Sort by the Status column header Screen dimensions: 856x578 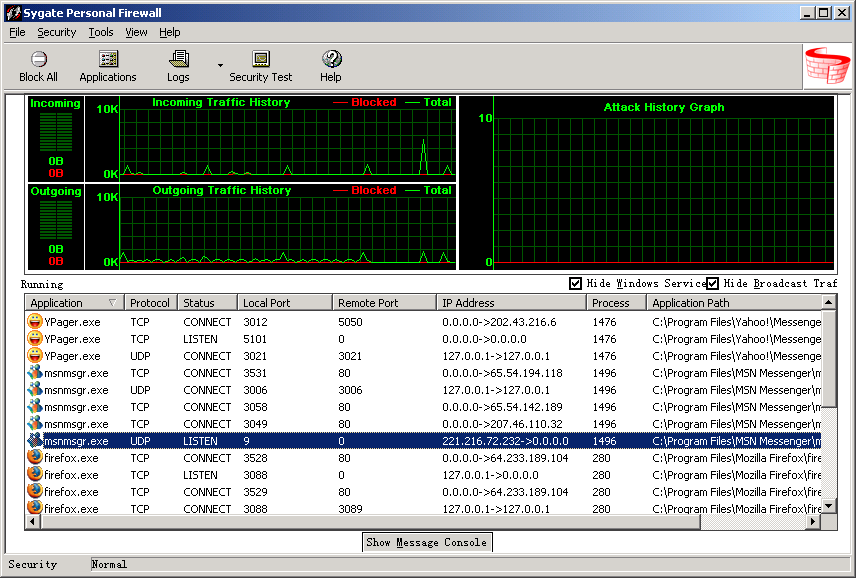pos(207,303)
